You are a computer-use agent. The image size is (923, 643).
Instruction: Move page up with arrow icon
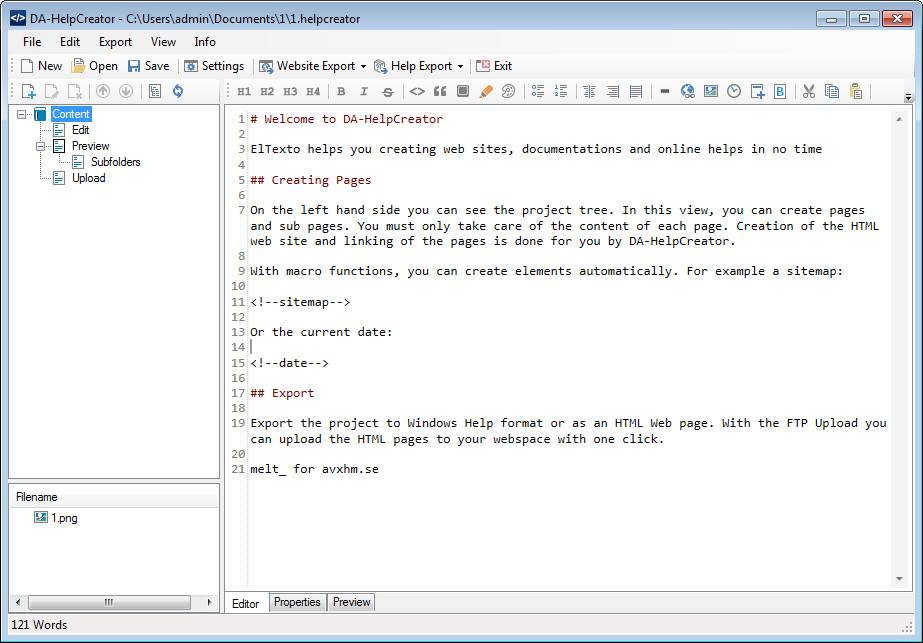tap(103, 91)
